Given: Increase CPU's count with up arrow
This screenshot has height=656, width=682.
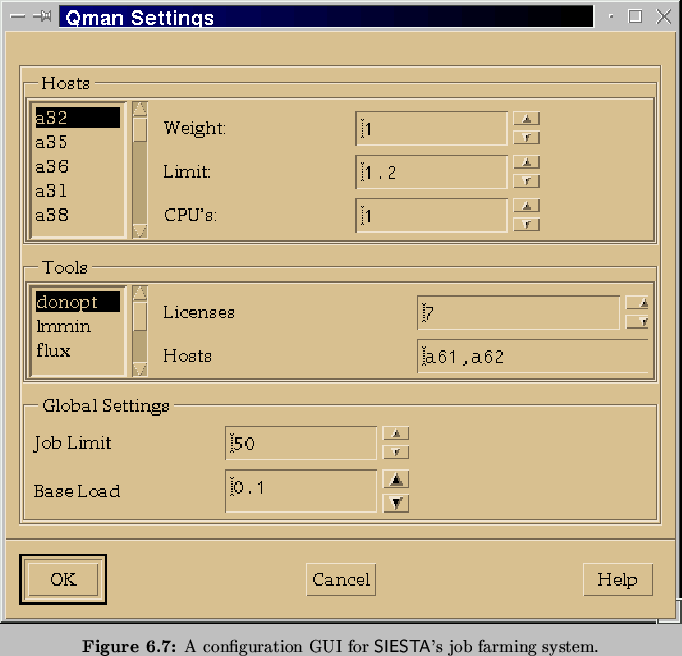Looking at the screenshot, I should (x=527, y=205).
